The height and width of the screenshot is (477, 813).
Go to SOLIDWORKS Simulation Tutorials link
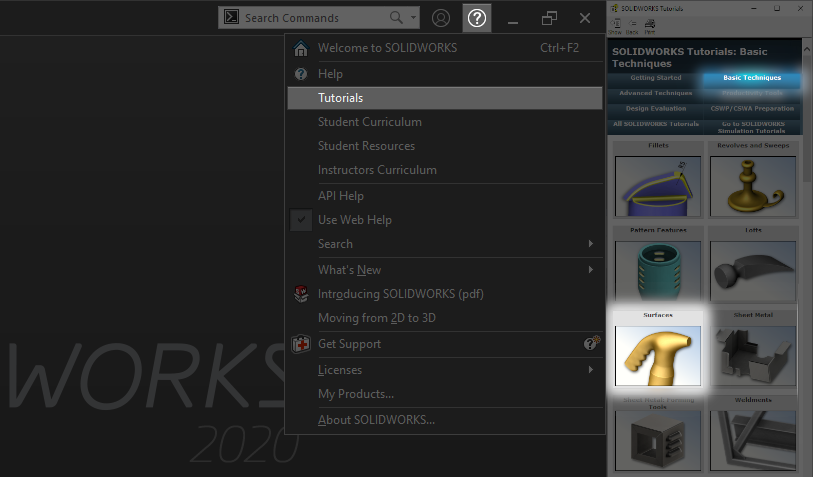(752, 128)
